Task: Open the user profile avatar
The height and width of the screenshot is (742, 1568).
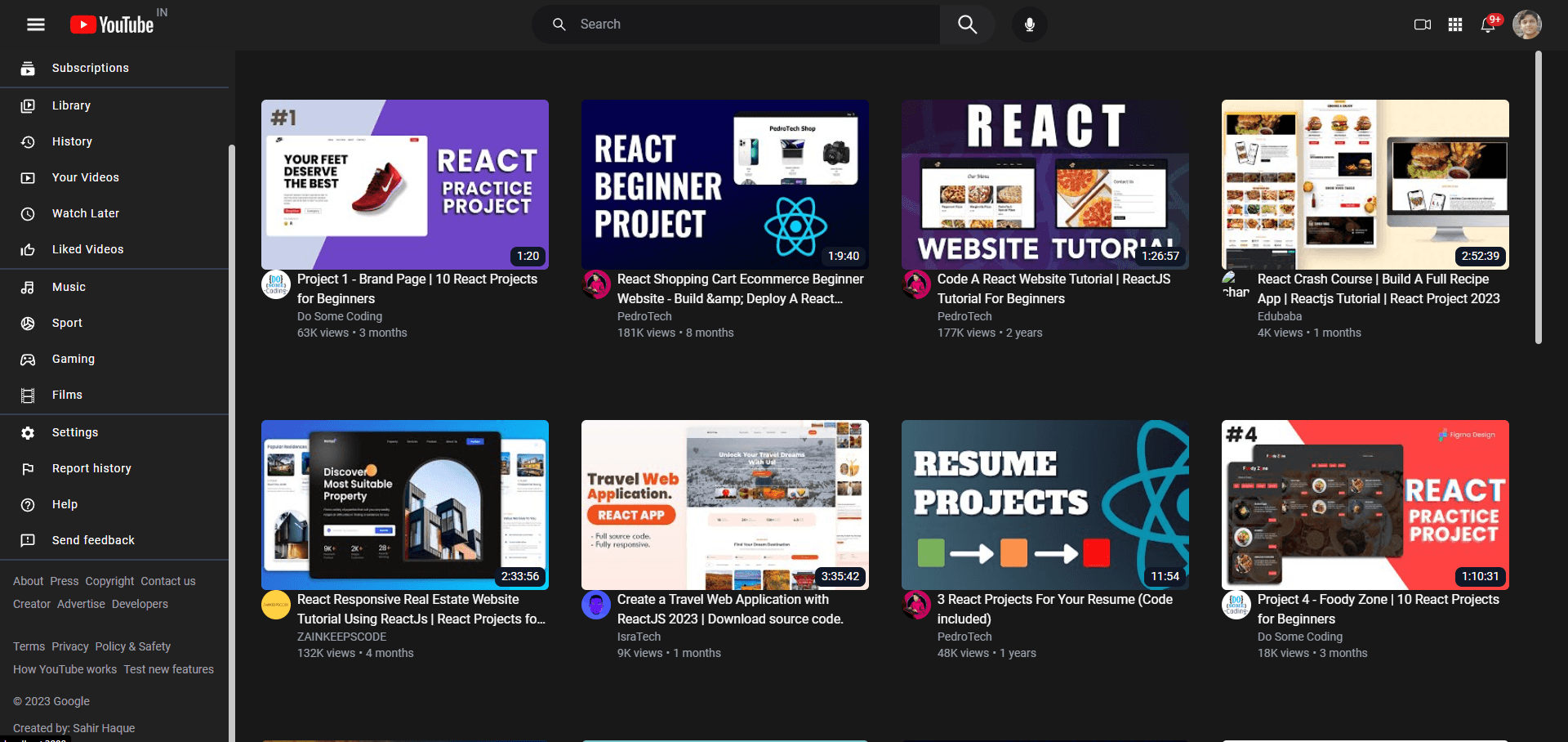Action: (1527, 25)
